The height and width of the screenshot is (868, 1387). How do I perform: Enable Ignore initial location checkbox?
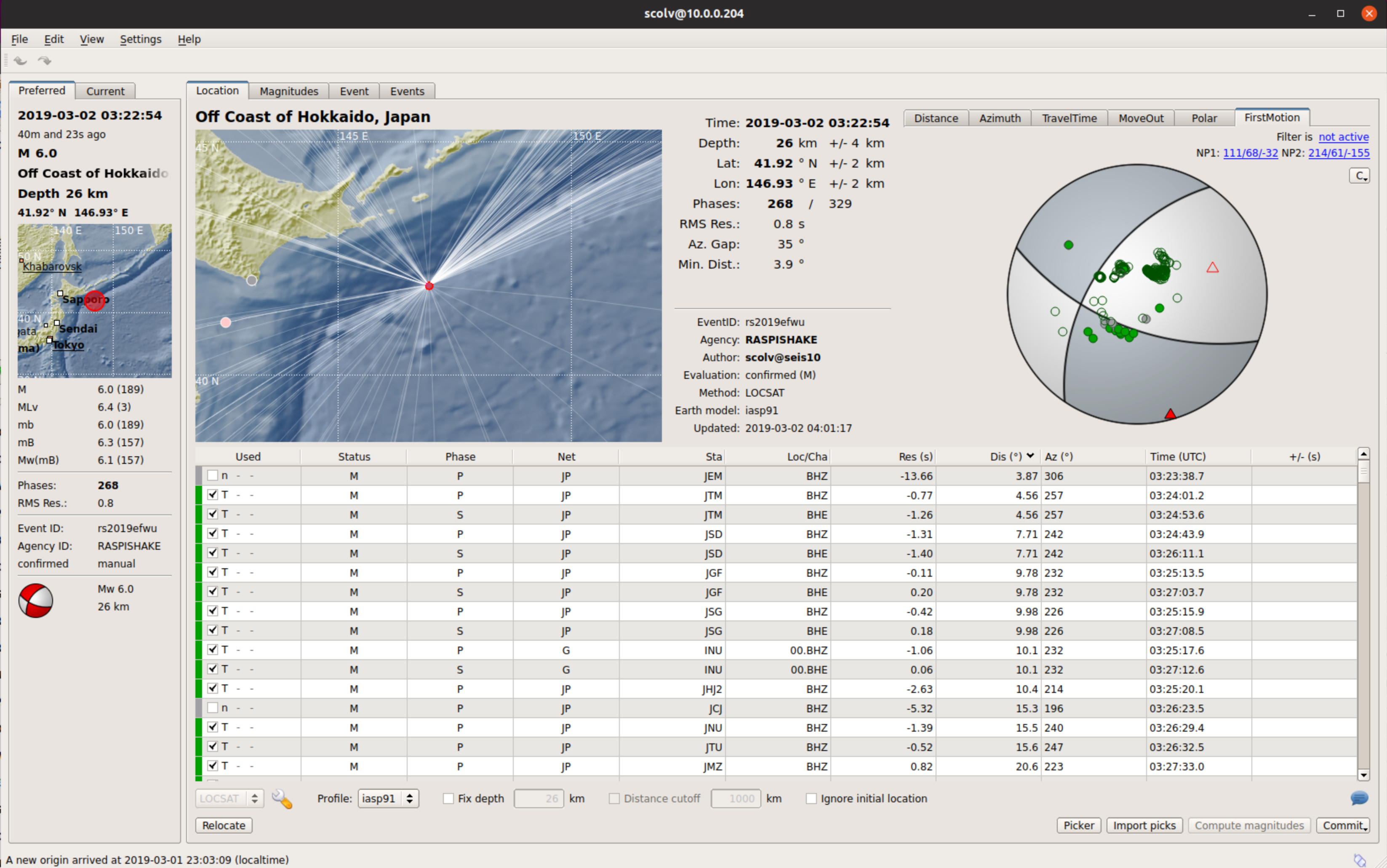click(811, 799)
